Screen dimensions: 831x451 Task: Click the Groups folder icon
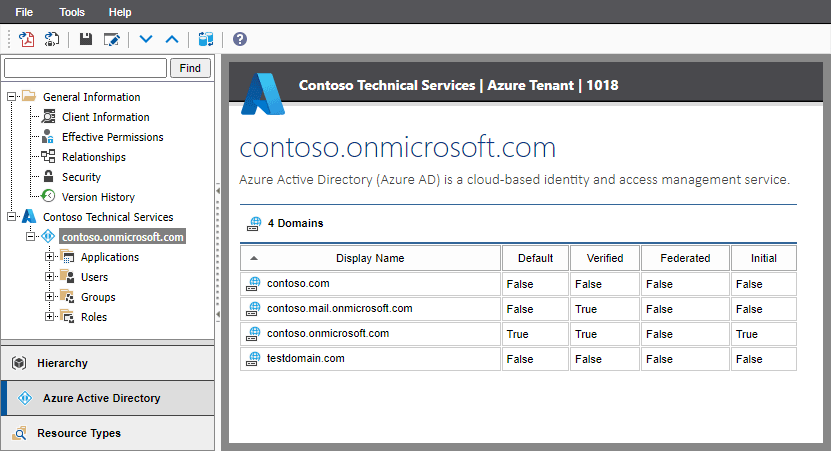click(67, 297)
